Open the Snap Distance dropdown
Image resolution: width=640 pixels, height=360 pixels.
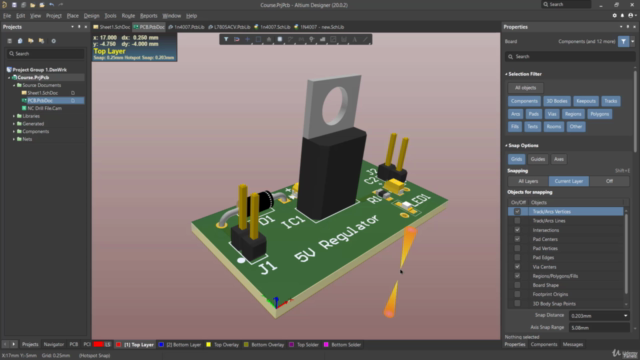click(x=625, y=316)
